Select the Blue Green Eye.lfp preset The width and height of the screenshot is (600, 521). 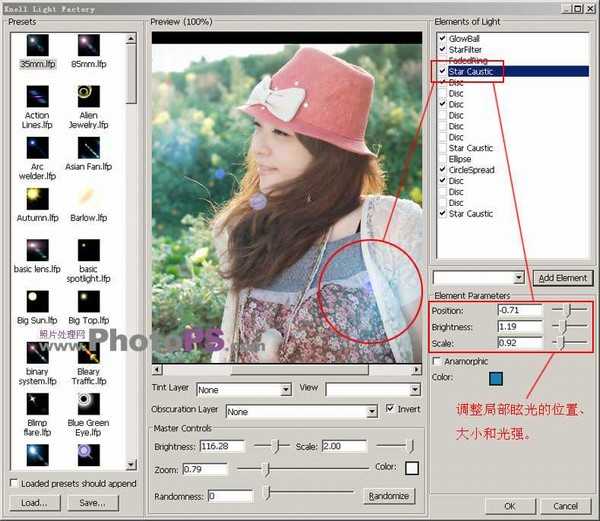coord(87,404)
